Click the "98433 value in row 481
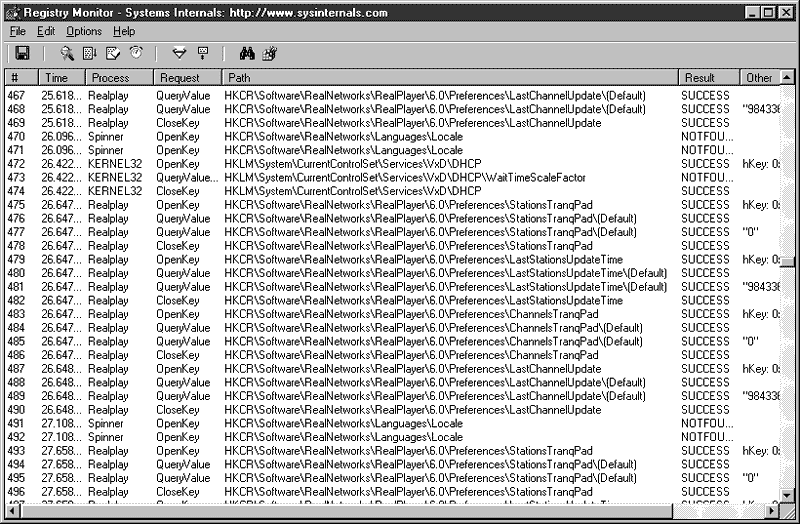The width and height of the screenshot is (800, 524). coord(761,287)
